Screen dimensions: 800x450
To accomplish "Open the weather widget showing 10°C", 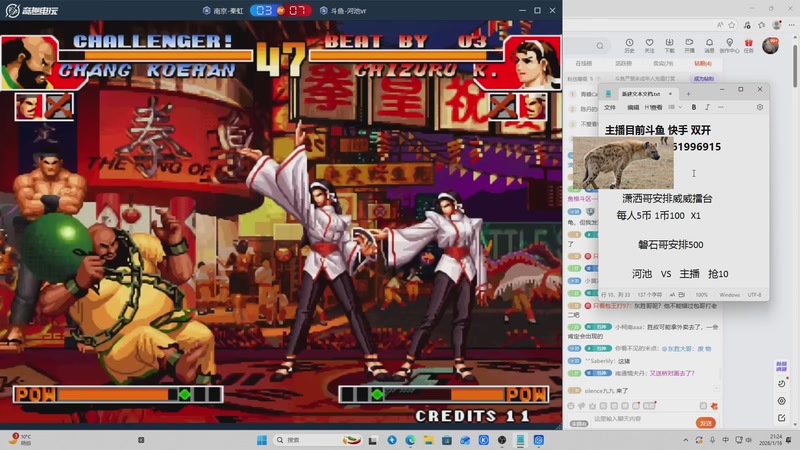I will tap(20, 440).
